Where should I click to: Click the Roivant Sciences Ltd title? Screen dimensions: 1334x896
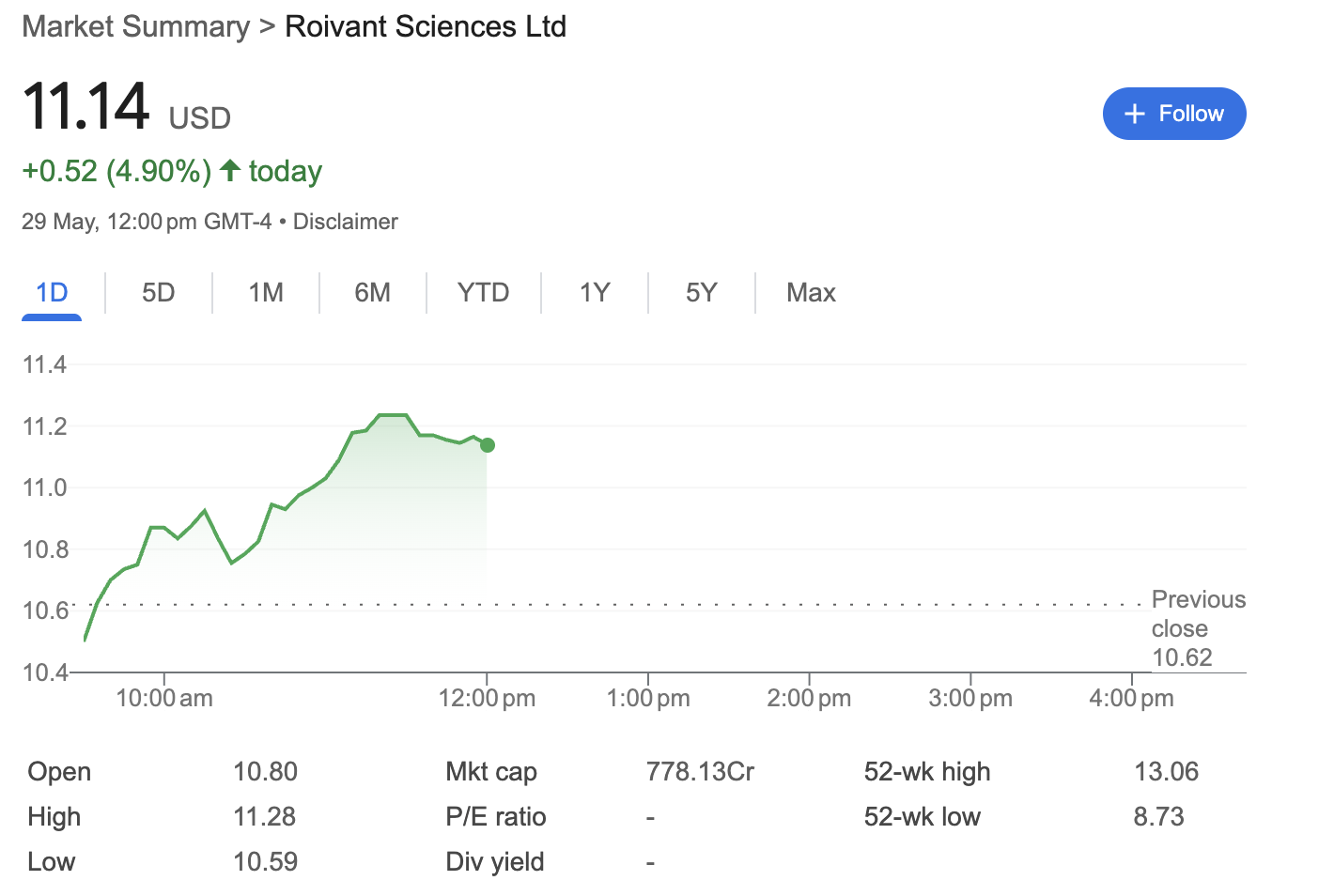coord(426,26)
